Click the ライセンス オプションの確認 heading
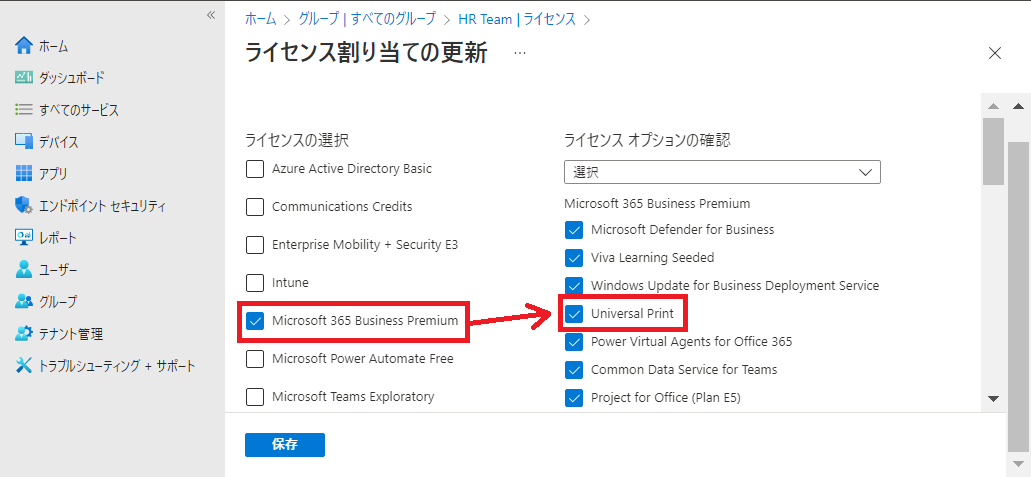The image size is (1031, 477). [x=647, y=139]
